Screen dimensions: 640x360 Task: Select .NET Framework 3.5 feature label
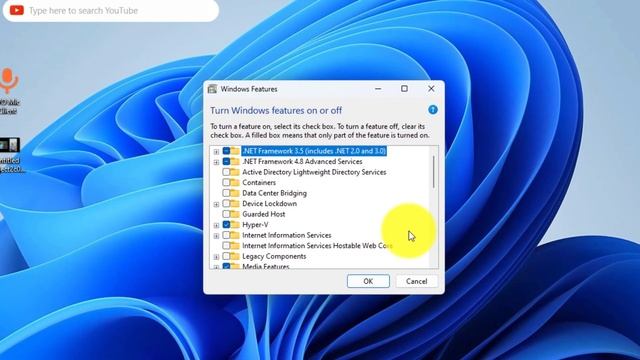314,151
